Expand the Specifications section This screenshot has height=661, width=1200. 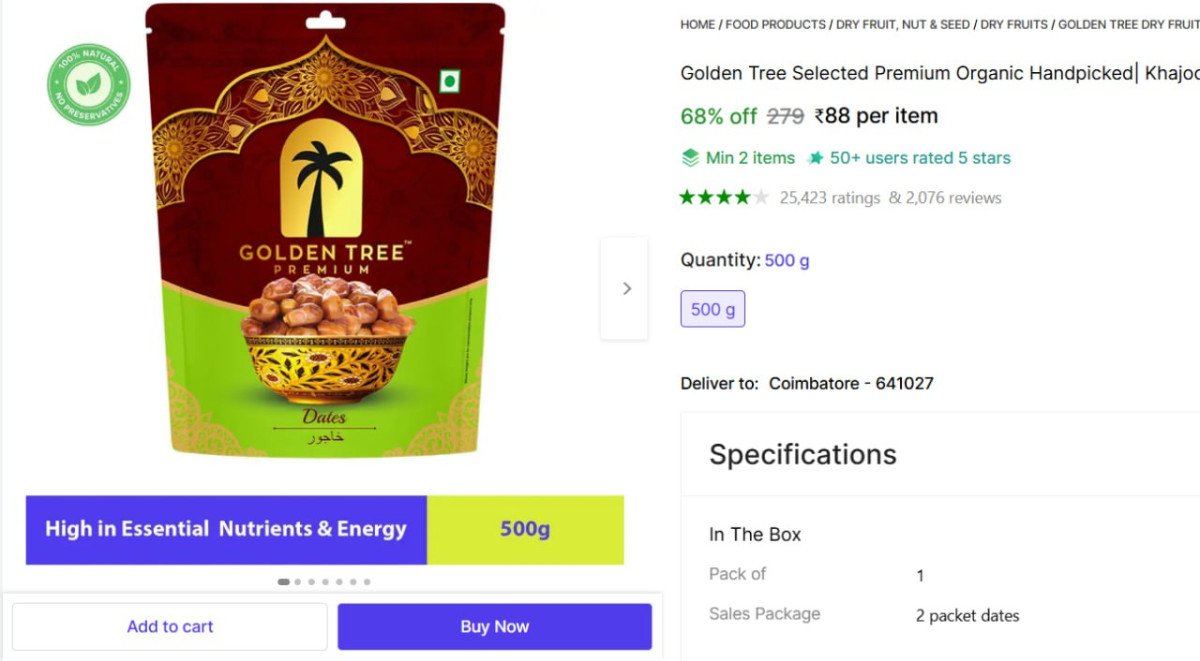[802, 455]
